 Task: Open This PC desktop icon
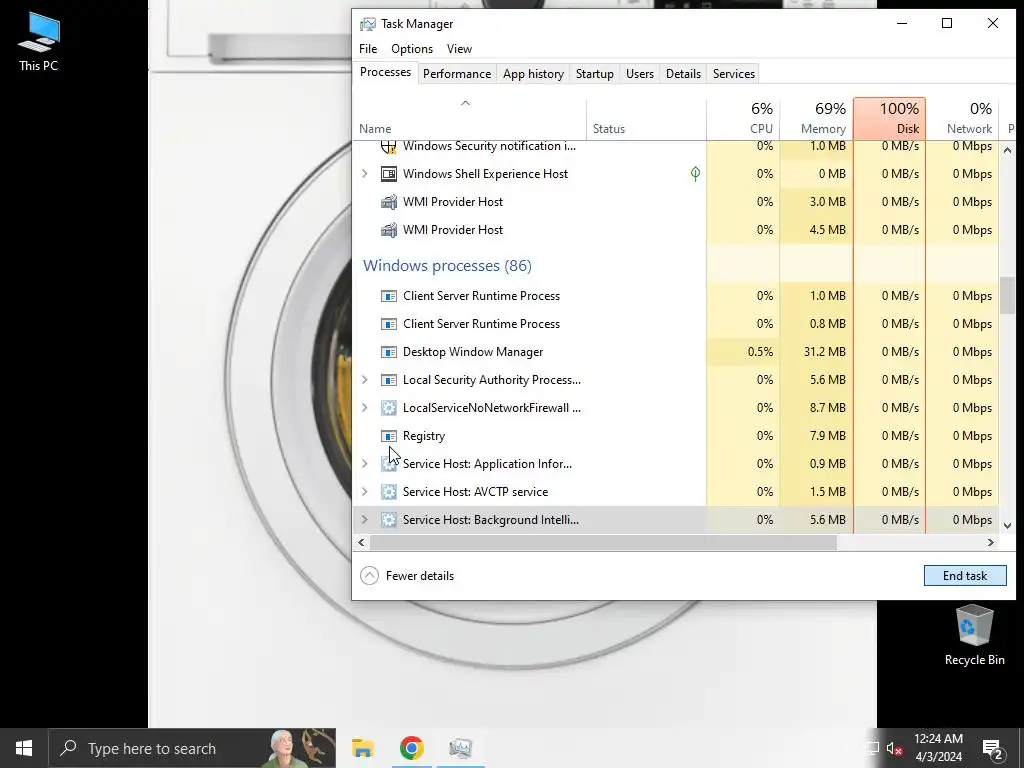click(39, 42)
